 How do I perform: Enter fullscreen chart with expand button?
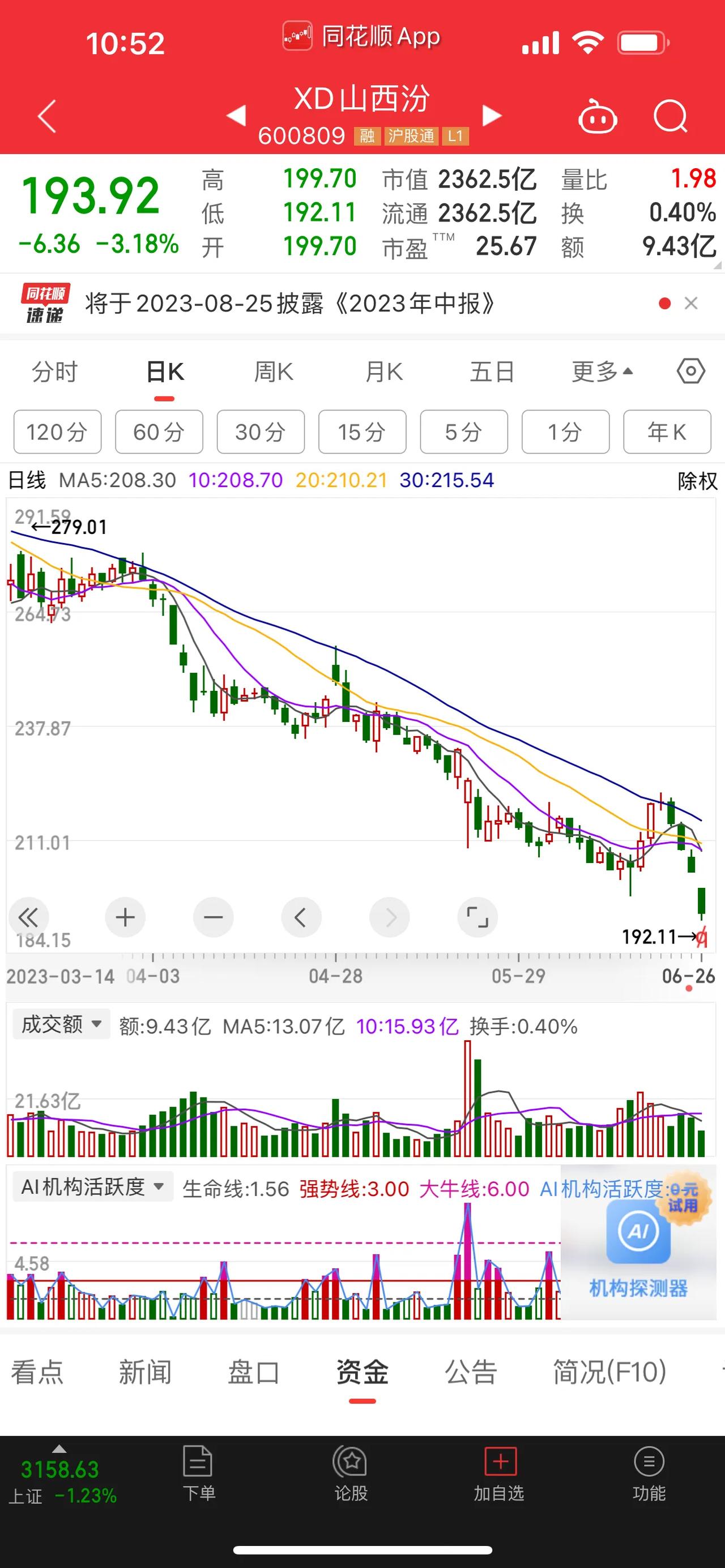(x=478, y=917)
